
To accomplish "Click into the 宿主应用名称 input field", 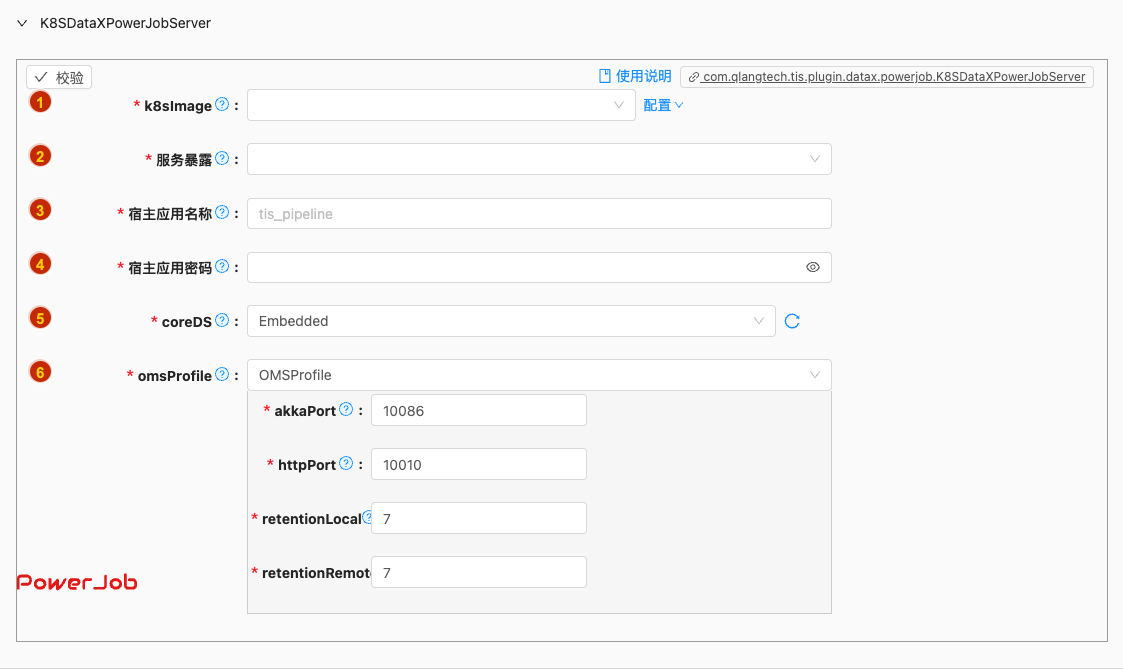I will tap(539, 213).
